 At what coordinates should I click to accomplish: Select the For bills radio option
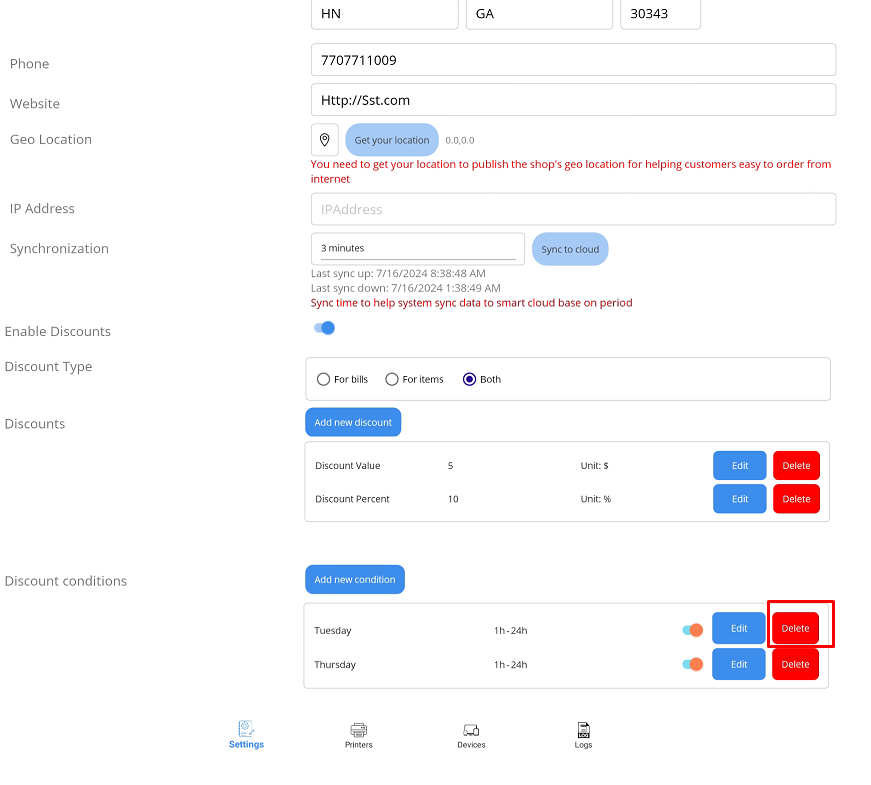(x=324, y=379)
